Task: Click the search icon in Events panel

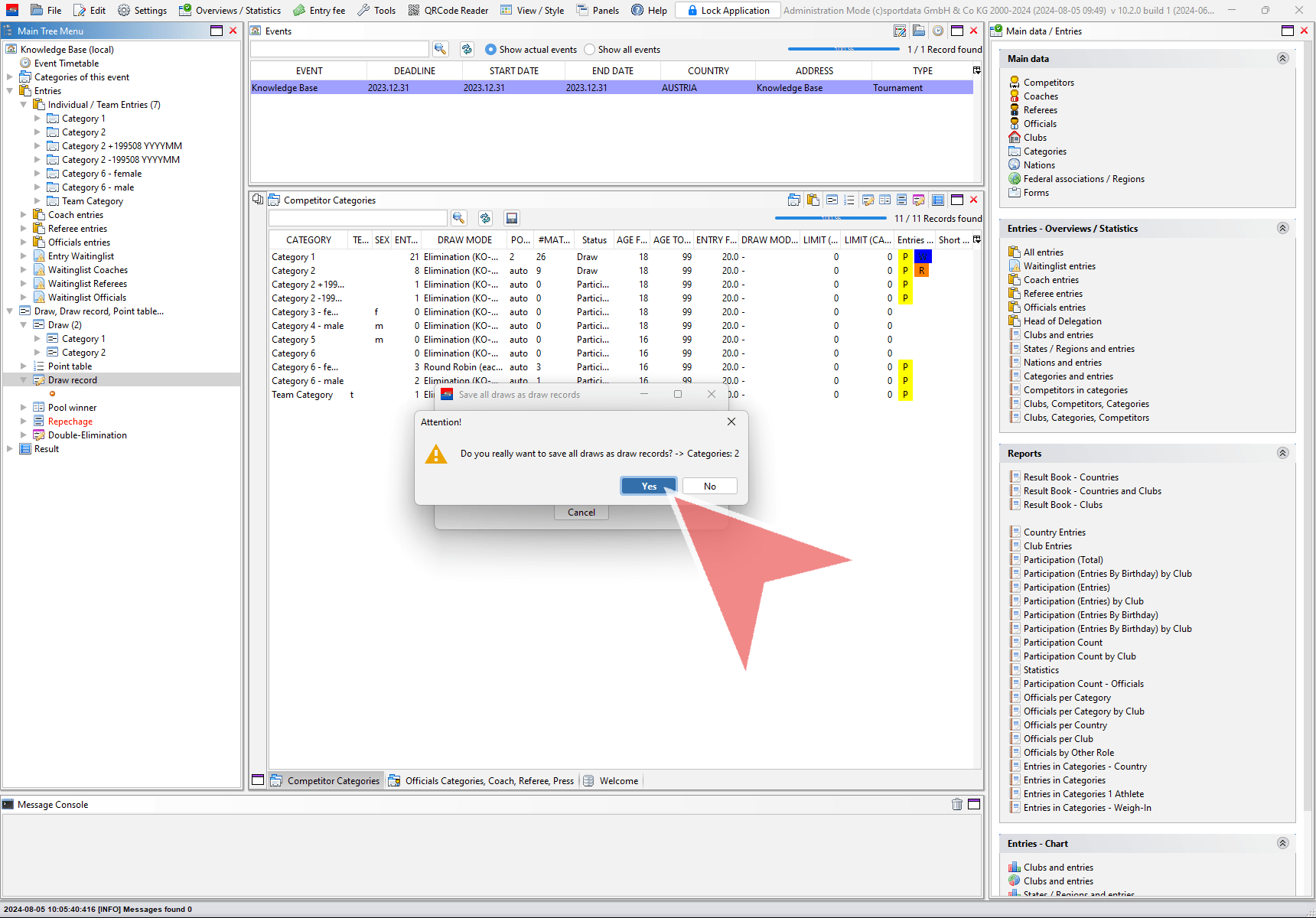Action: pyautogui.click(x=440, y=49)
